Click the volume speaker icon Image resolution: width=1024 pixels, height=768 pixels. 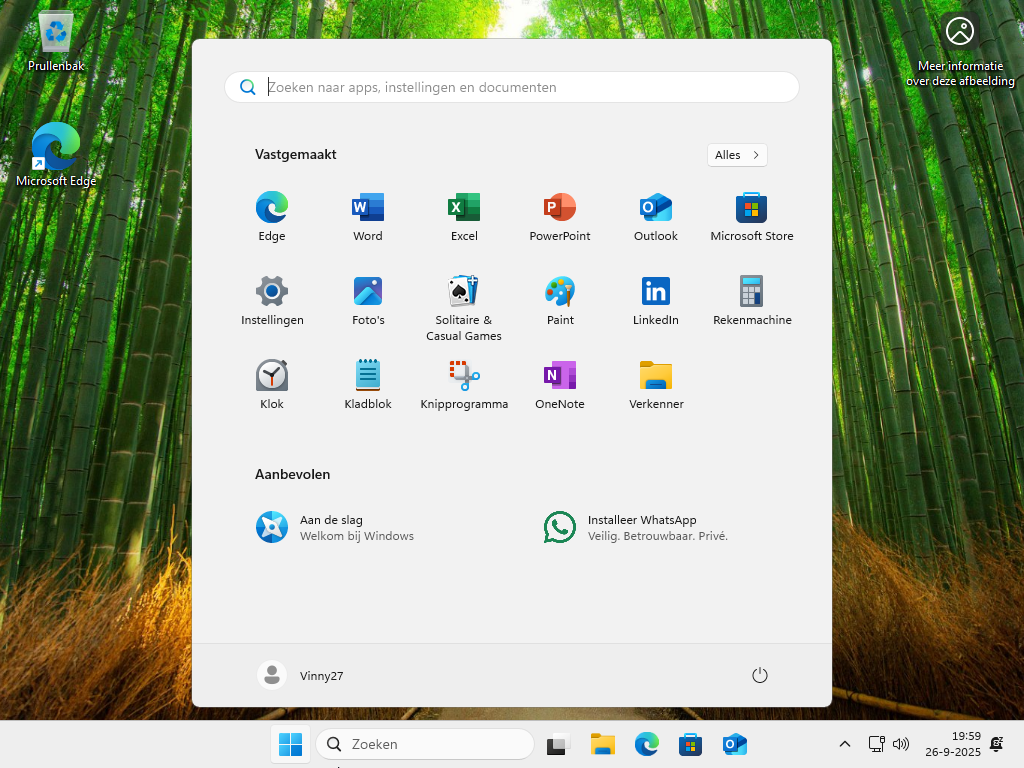tap(901, 744)
